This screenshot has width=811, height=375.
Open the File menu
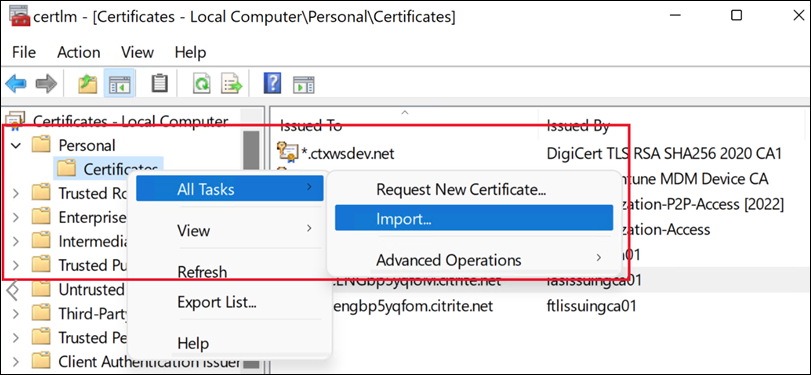click(x=24, y=52)
